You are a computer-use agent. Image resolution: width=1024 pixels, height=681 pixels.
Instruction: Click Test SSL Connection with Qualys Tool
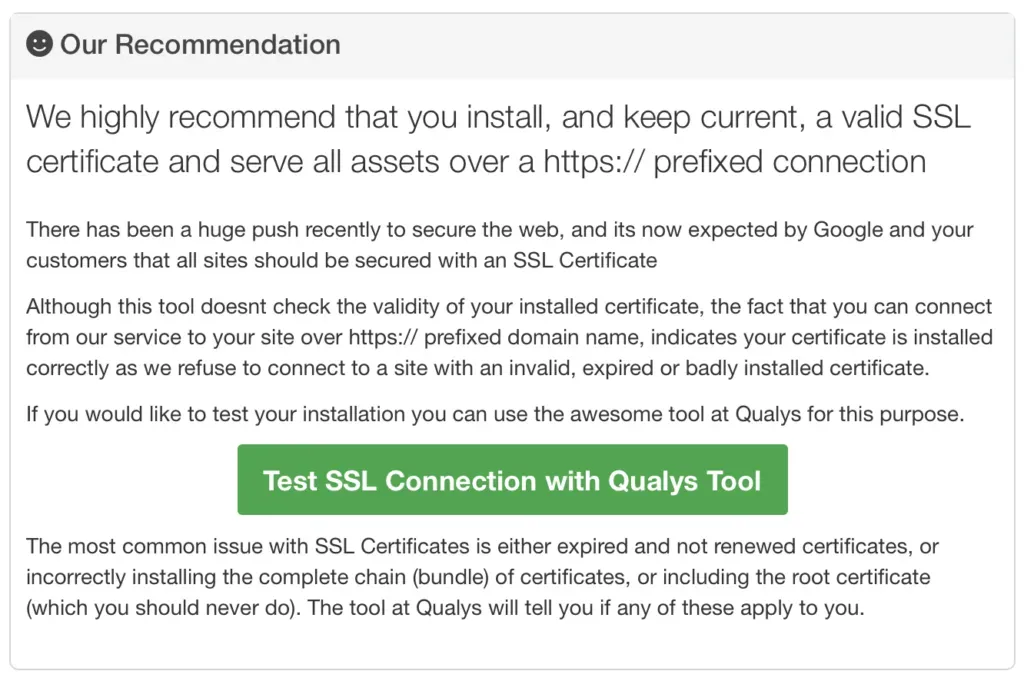coord(511,479)
